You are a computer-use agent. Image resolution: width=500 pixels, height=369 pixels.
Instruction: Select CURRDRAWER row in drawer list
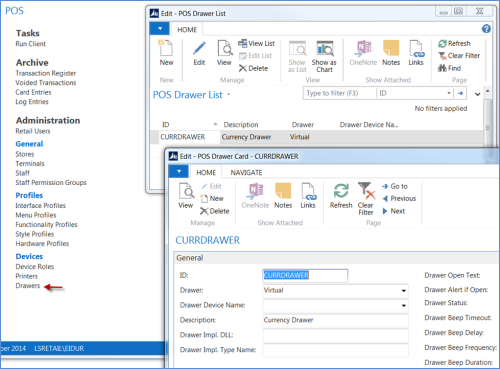point(316,137)
